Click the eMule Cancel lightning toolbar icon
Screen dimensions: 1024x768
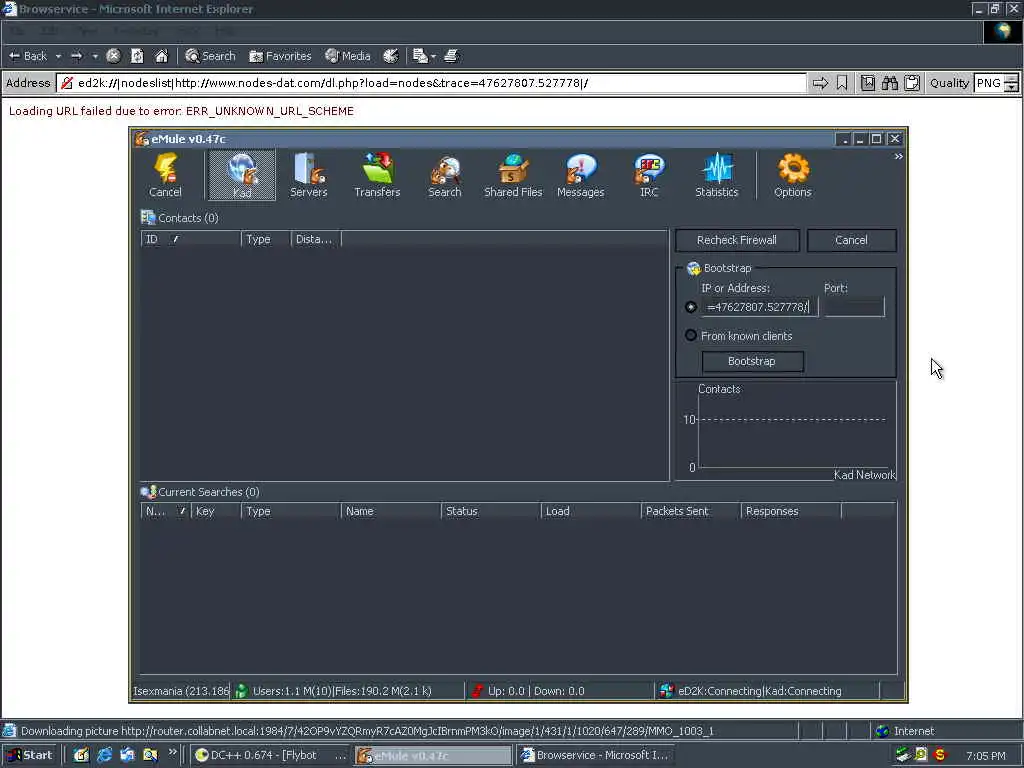pos(165,175)
